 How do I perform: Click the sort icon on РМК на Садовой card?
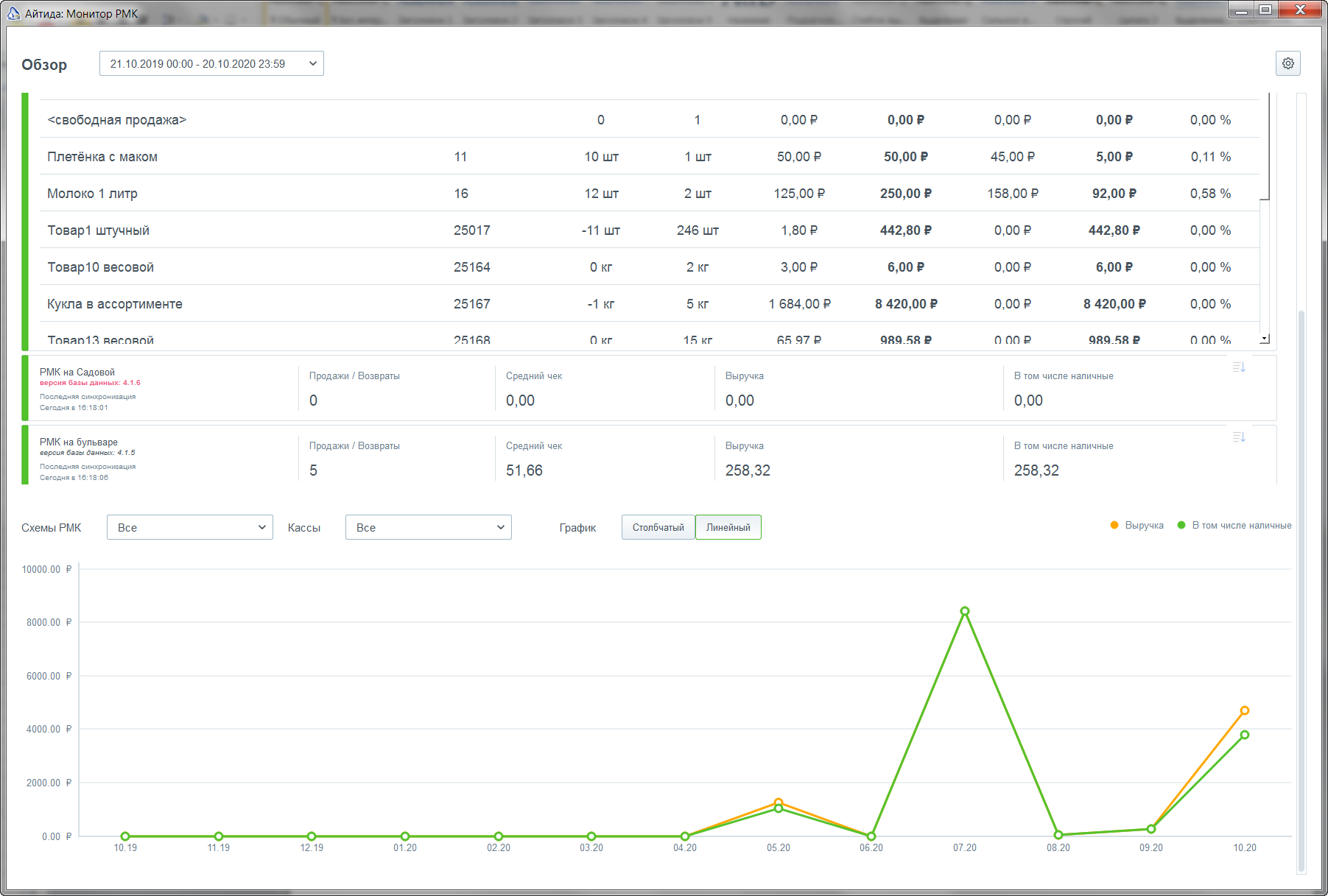click(1239, 367)
